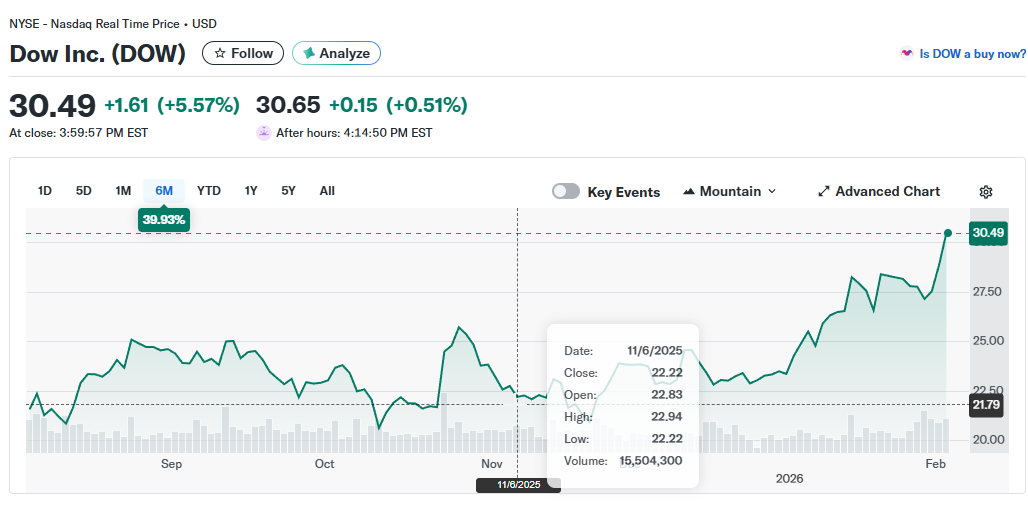Click the Dow Inc. (DOW) heading

pos(98,54)
